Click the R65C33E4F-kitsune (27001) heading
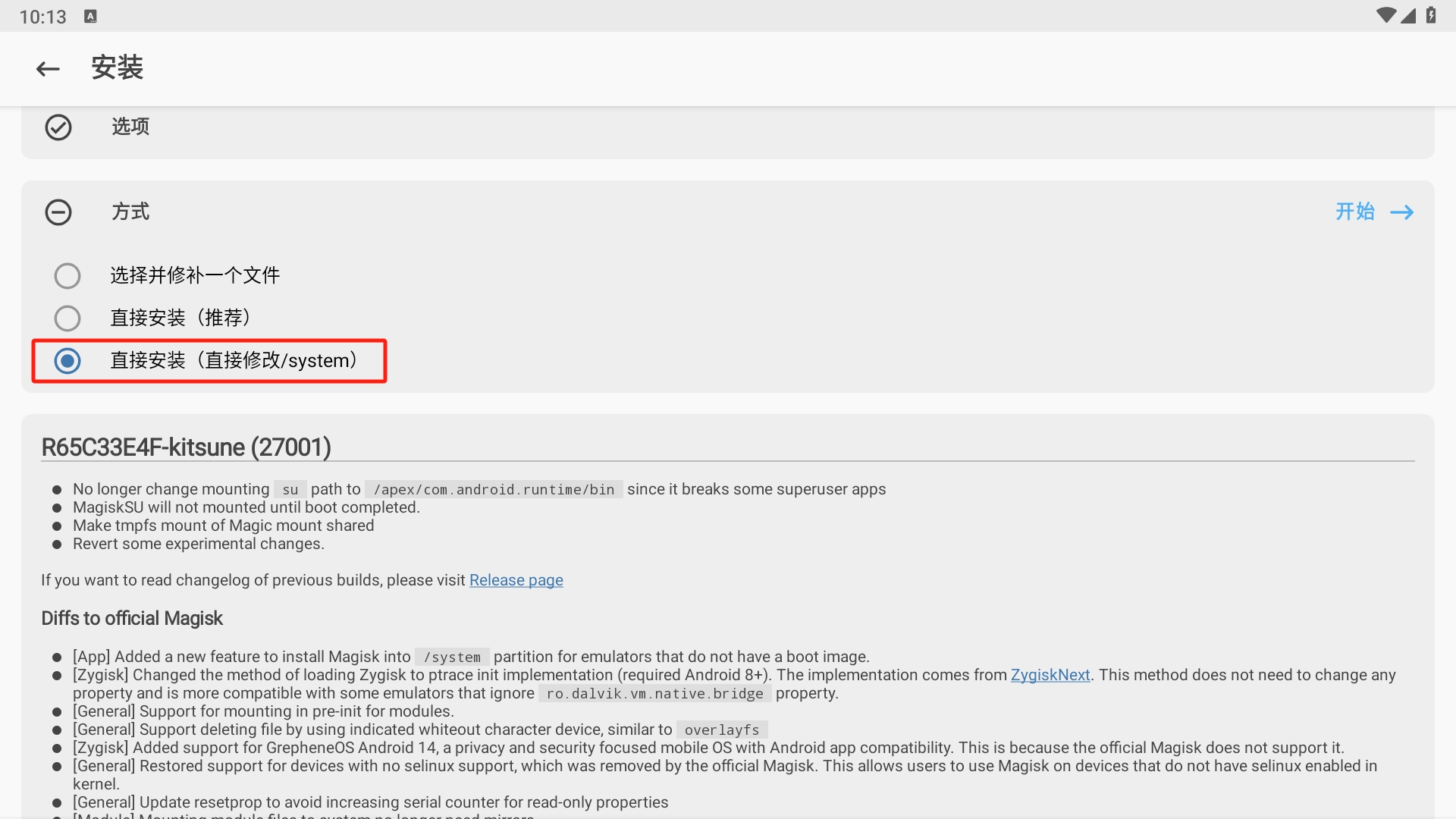1456x819 pixels. coord(187,447)
